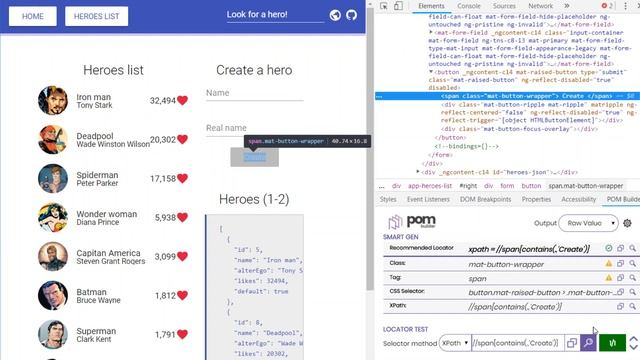Open the Accessibility pane tab
Image resolution: width=640 pixels, height=360 pixels.
point(578,199)
